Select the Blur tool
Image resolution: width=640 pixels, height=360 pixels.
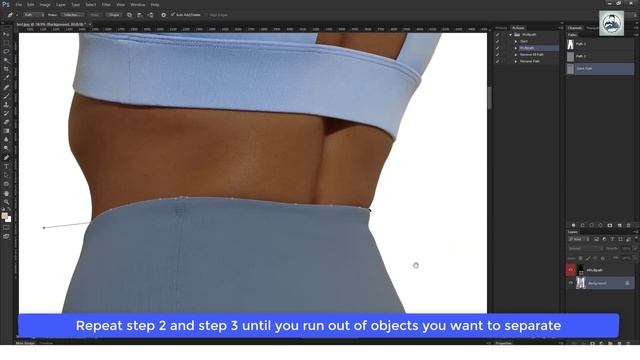(x=6, y=139)
